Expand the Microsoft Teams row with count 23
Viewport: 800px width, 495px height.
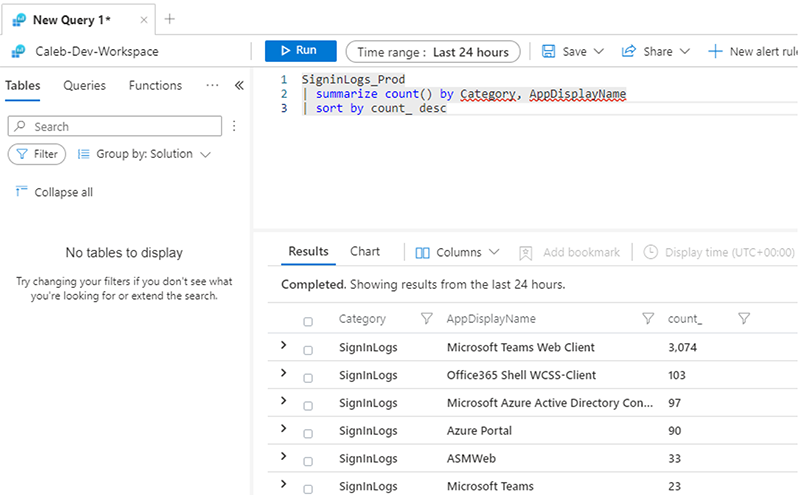[x=284, y=483]
